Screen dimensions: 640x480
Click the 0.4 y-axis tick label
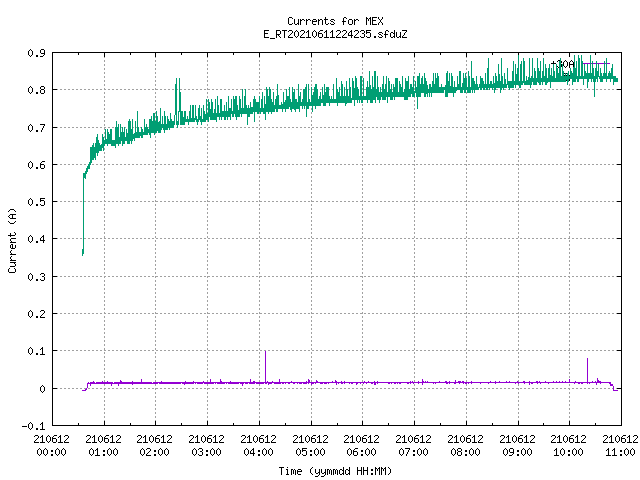click(37, 239)
